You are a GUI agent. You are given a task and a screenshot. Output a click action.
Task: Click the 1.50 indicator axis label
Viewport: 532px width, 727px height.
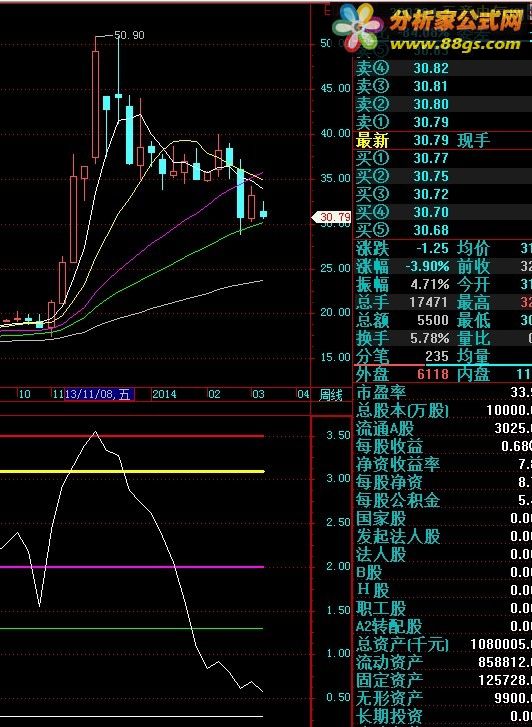[339, 610]
